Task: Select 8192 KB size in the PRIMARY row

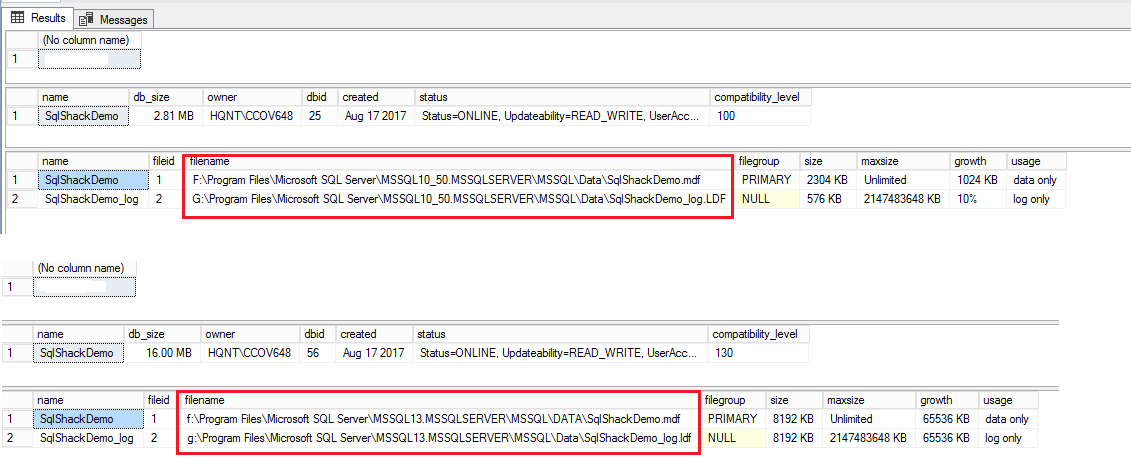Action: 793,418
